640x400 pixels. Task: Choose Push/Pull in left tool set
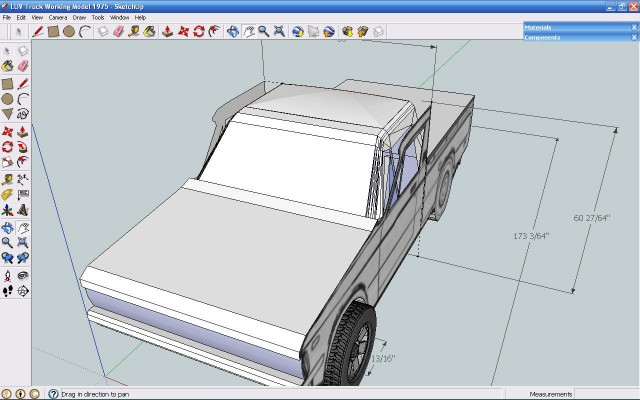click(x=23, y=131)
